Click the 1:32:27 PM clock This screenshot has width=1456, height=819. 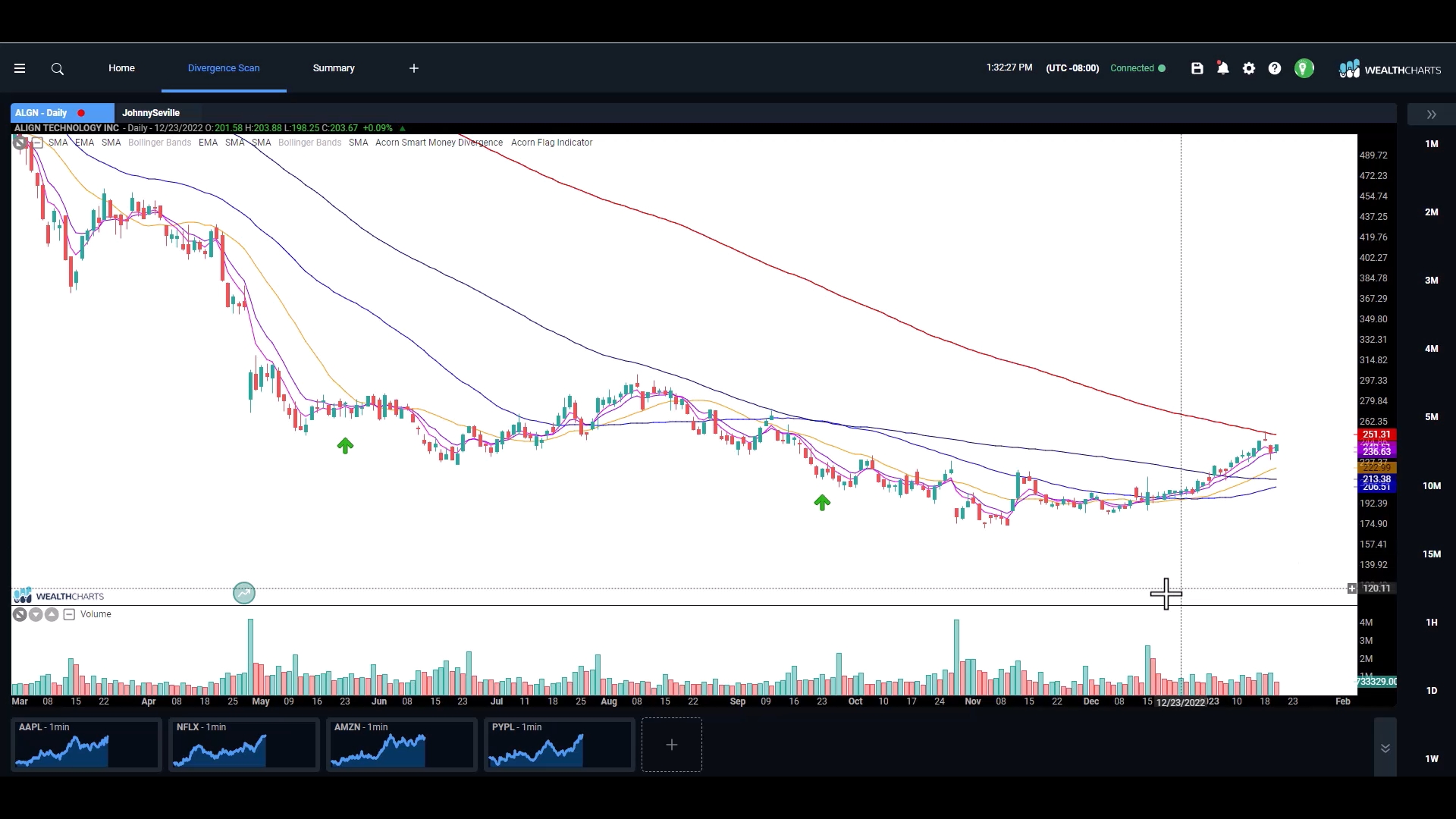(x=1009, y=67)
